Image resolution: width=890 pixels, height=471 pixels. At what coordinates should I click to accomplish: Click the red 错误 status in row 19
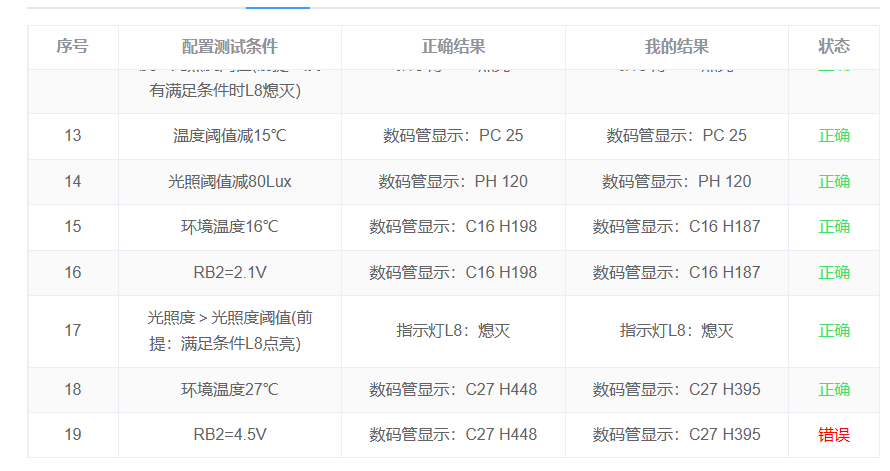tap(834, 435)
